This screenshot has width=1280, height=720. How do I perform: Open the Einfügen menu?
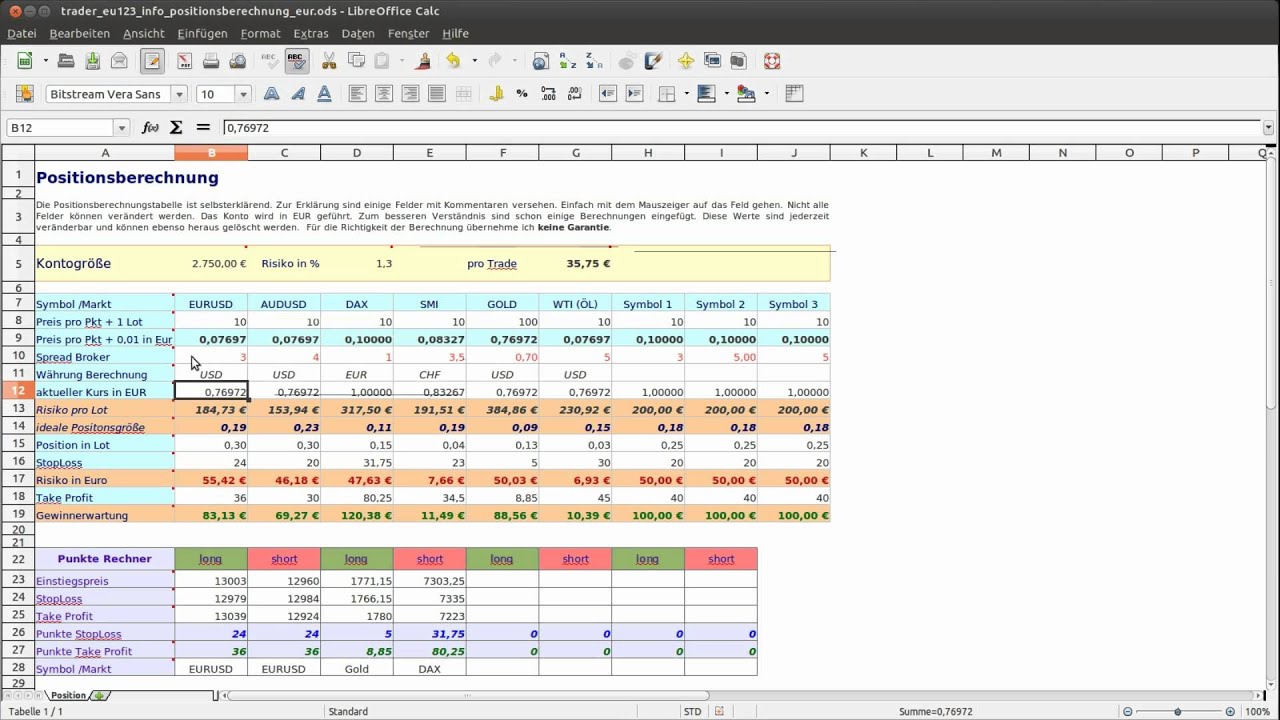202,33
